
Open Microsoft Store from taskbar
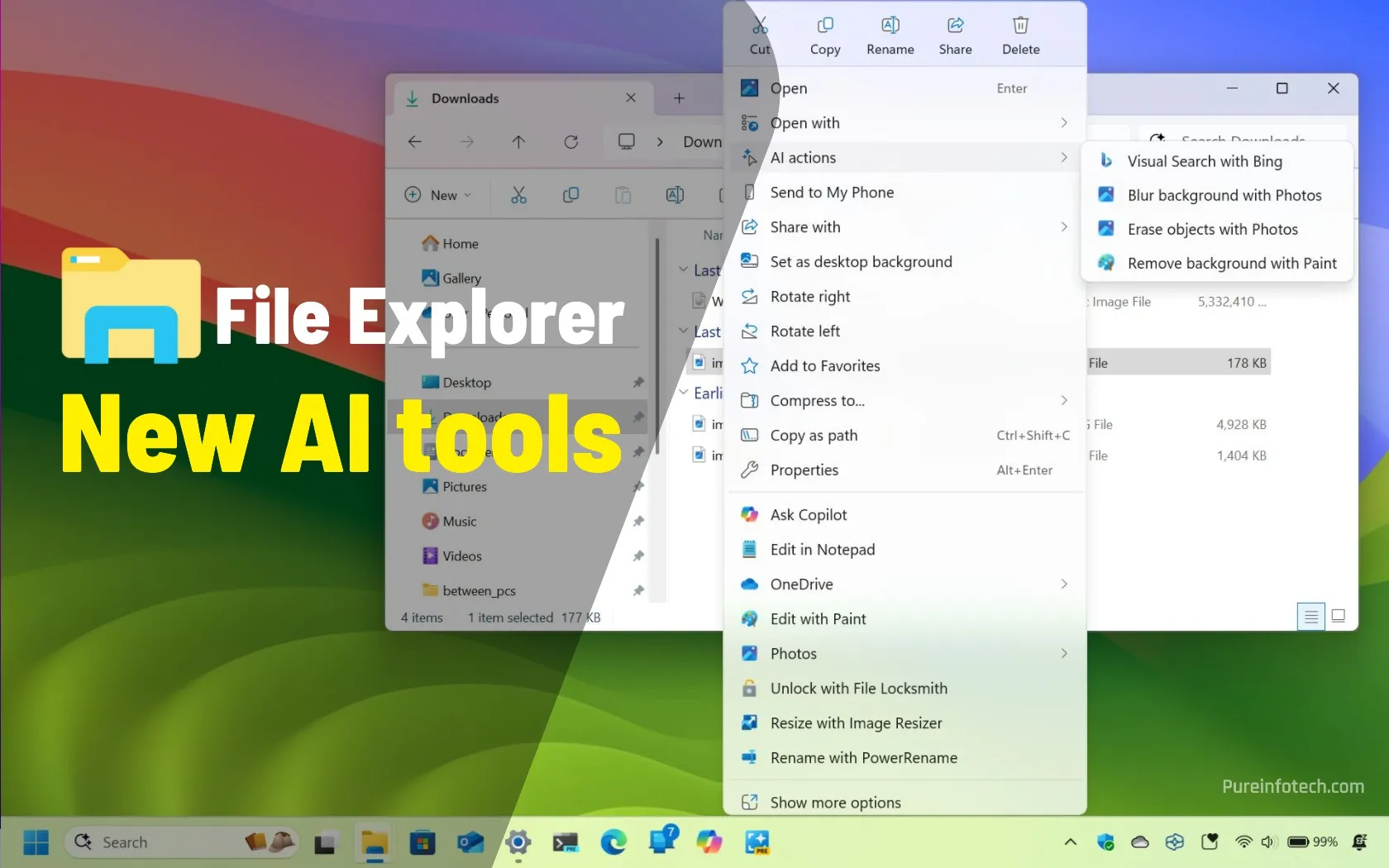(422, 842)
